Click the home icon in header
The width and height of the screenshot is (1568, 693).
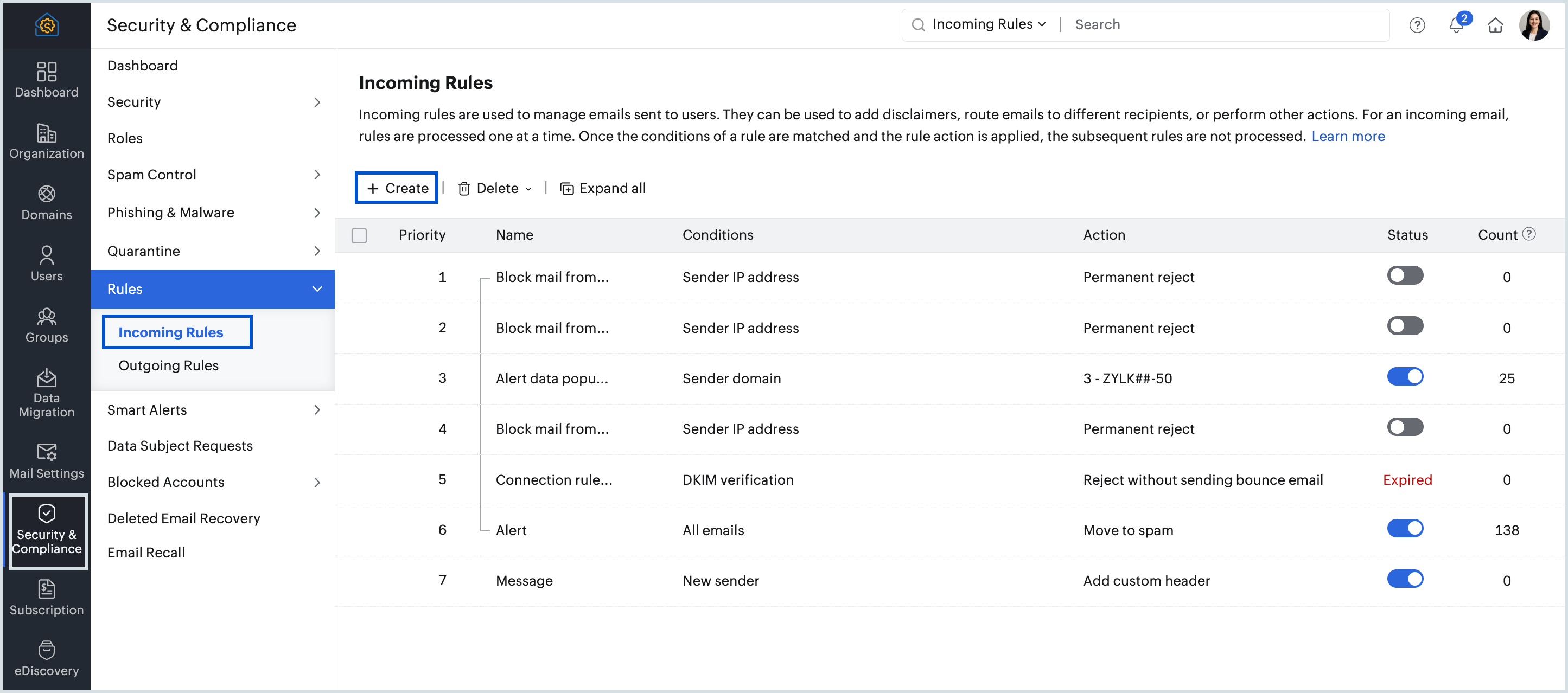pyautogui.click(x=1495, y=25)
